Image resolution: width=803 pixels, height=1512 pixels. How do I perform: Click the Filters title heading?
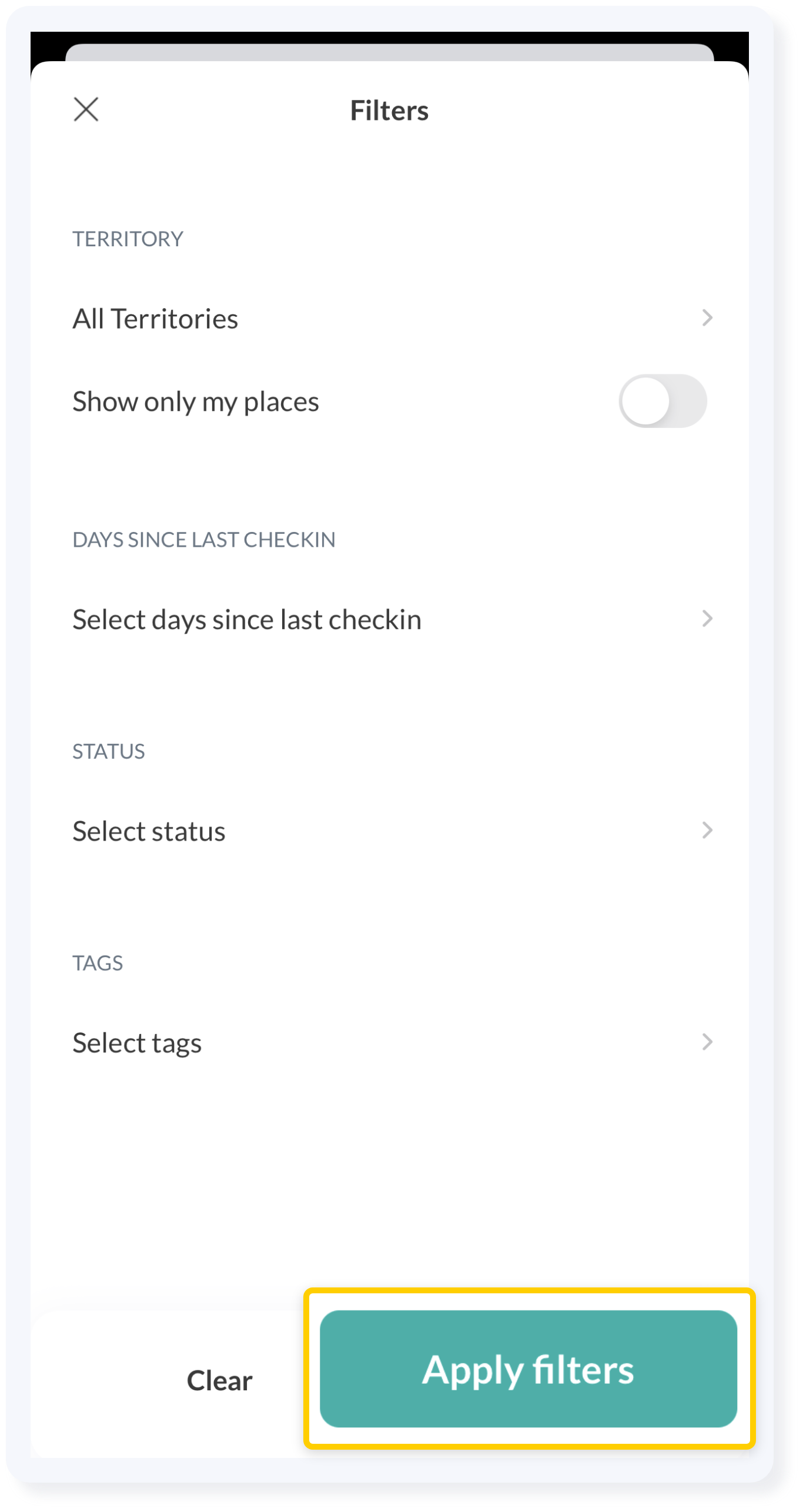pos(389,111)
